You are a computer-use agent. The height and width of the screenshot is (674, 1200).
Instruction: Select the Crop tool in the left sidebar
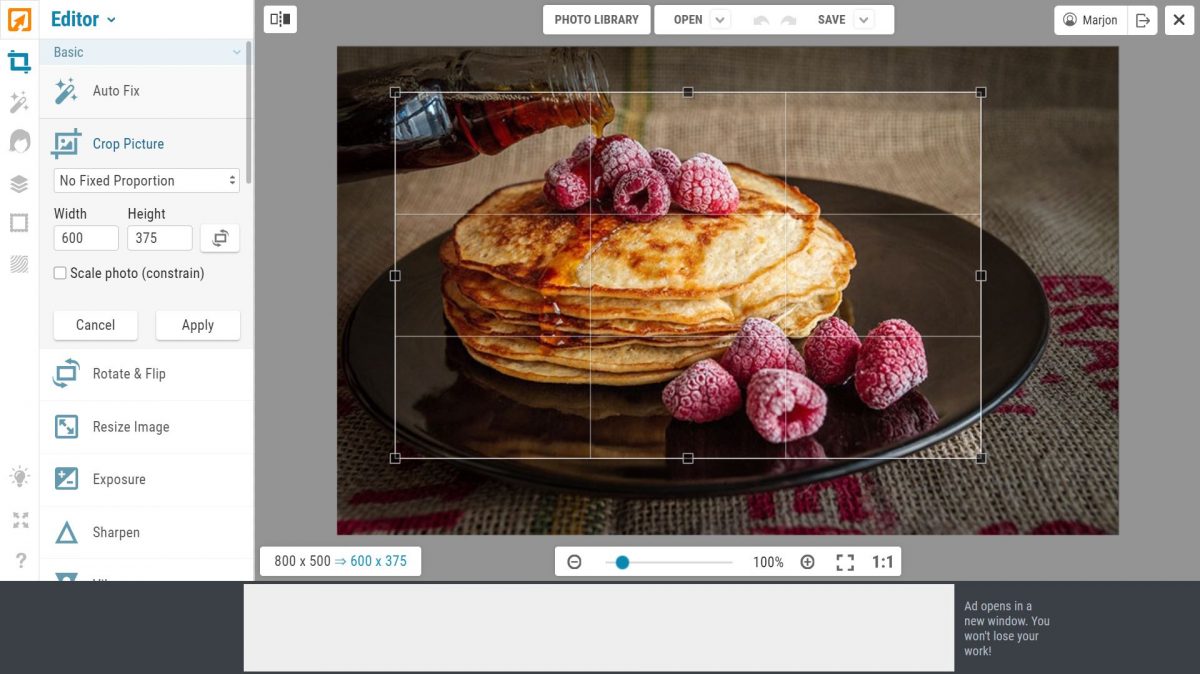[x=19, y=61]
